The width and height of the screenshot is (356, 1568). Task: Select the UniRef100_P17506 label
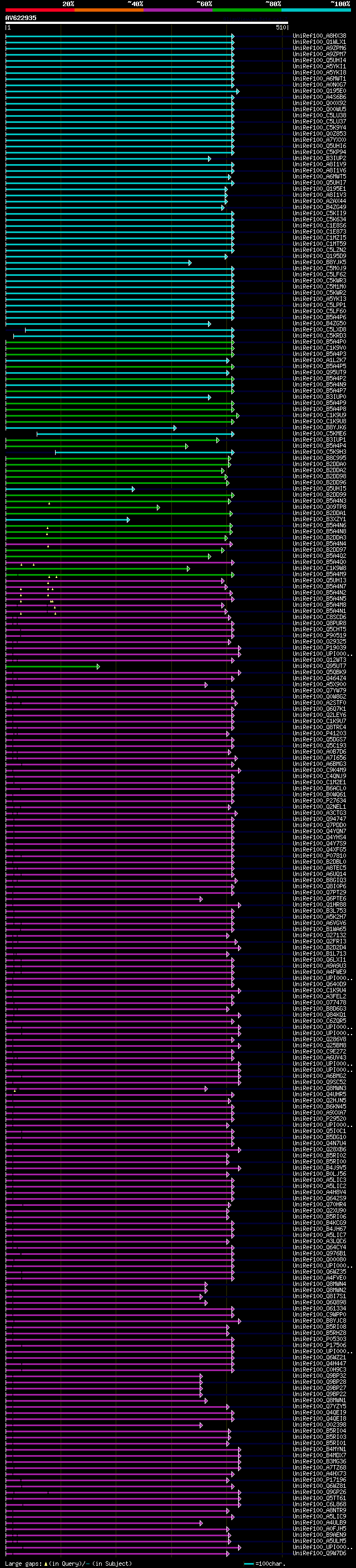319,1346
